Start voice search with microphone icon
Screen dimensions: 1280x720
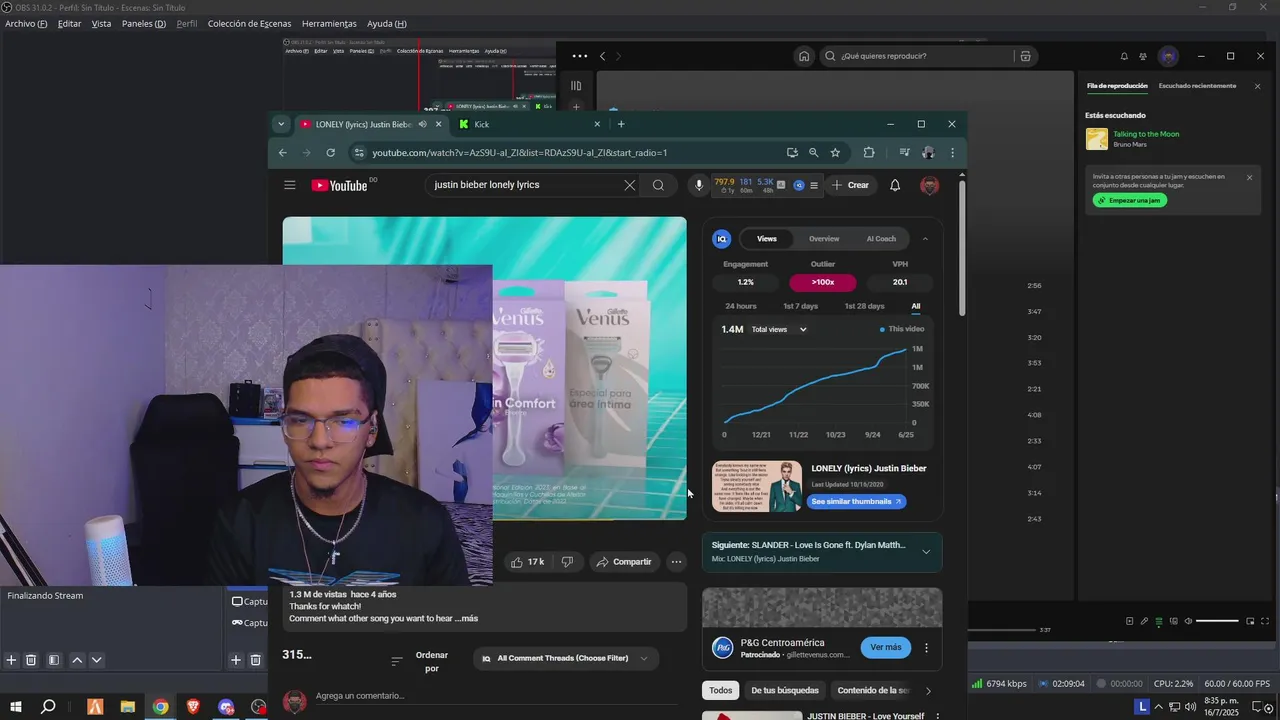pyautogui.click(x=698, y=185)
